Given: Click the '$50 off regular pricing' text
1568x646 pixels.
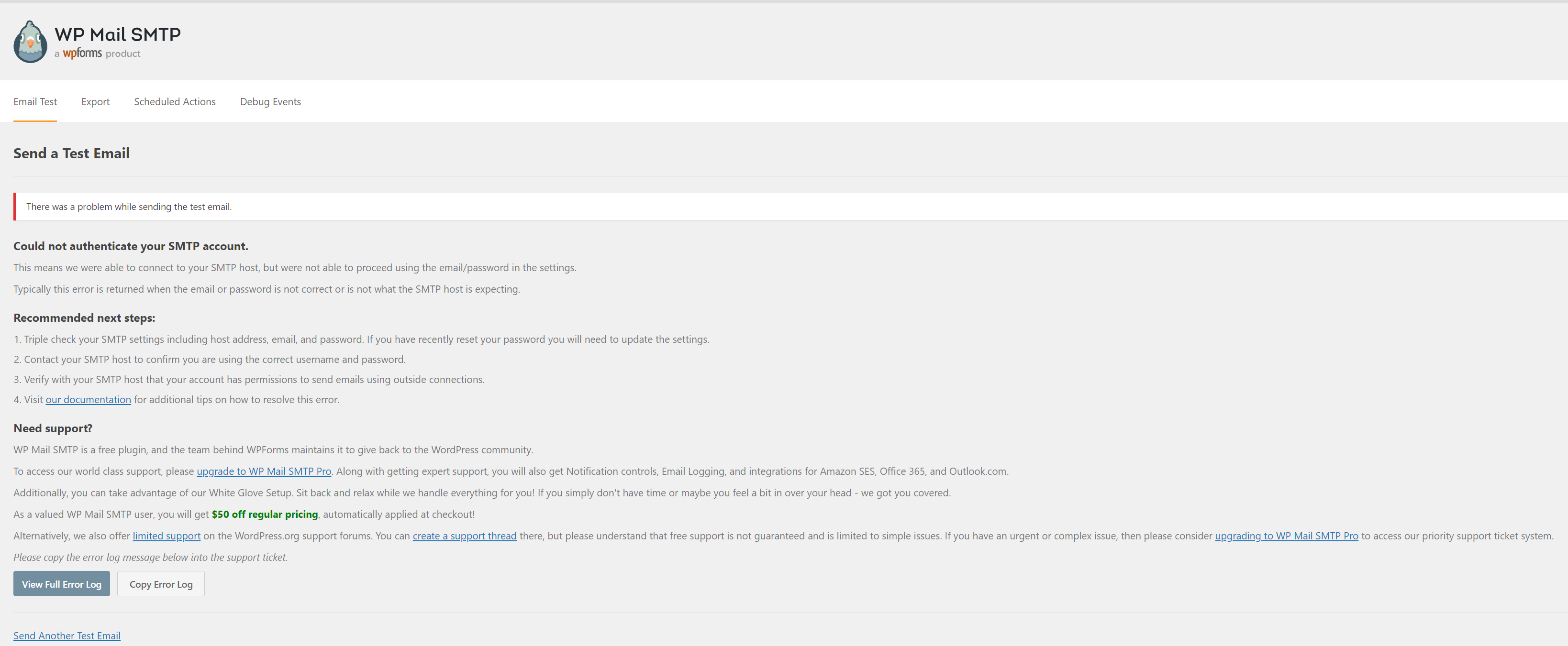Looking at the screenshot, I should point(265,515).
